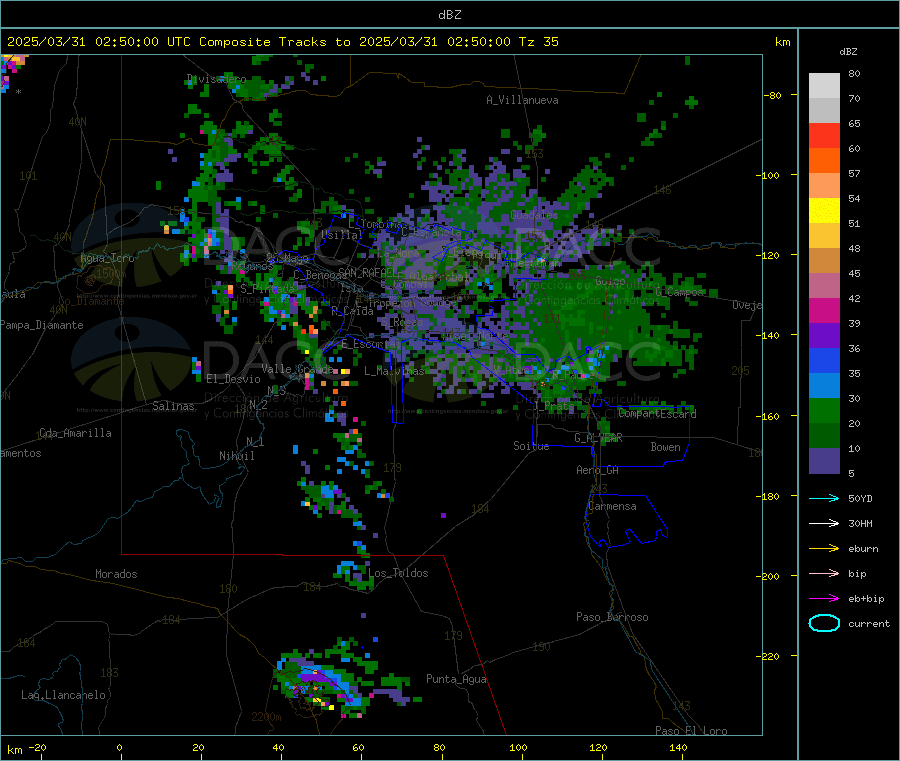Click the 36 dBZ blue swatch
This screenshot has width=900, height=761.
[x=824, y=360]
